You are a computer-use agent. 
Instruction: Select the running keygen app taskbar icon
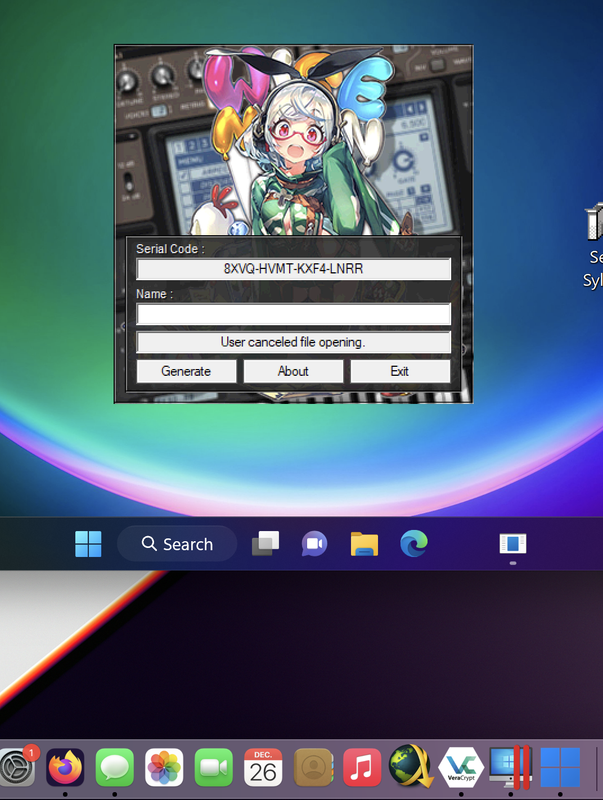pyautogui.click(x=513, y=544)
